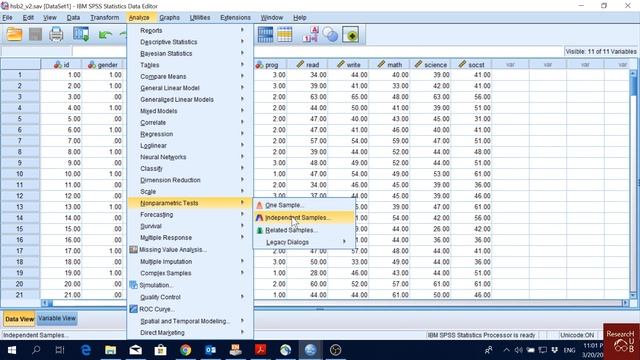Click the One Sample triangle icon in submenu
640x360 pixels.
tap(259, 205)
